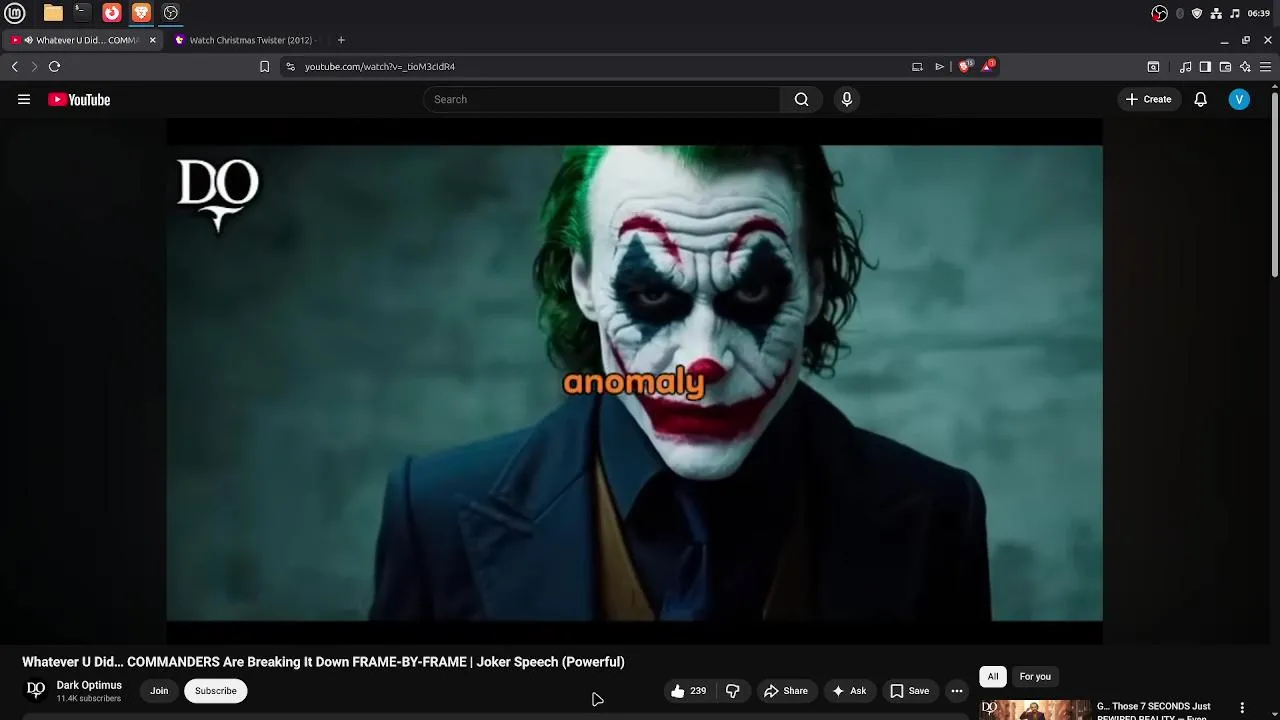Viewport: 1280px width, 720px height.
Task: Open Brave Rewards triangle icon
Action: [988, 66]
